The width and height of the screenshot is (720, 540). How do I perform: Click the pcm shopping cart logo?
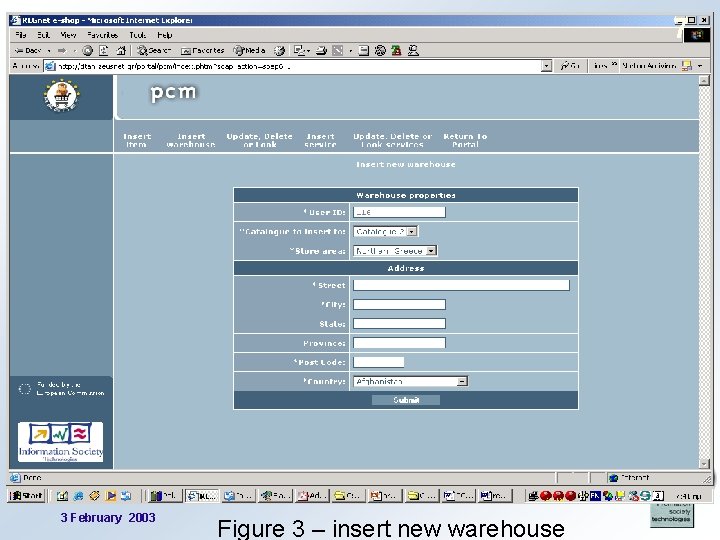pos(62,96)
